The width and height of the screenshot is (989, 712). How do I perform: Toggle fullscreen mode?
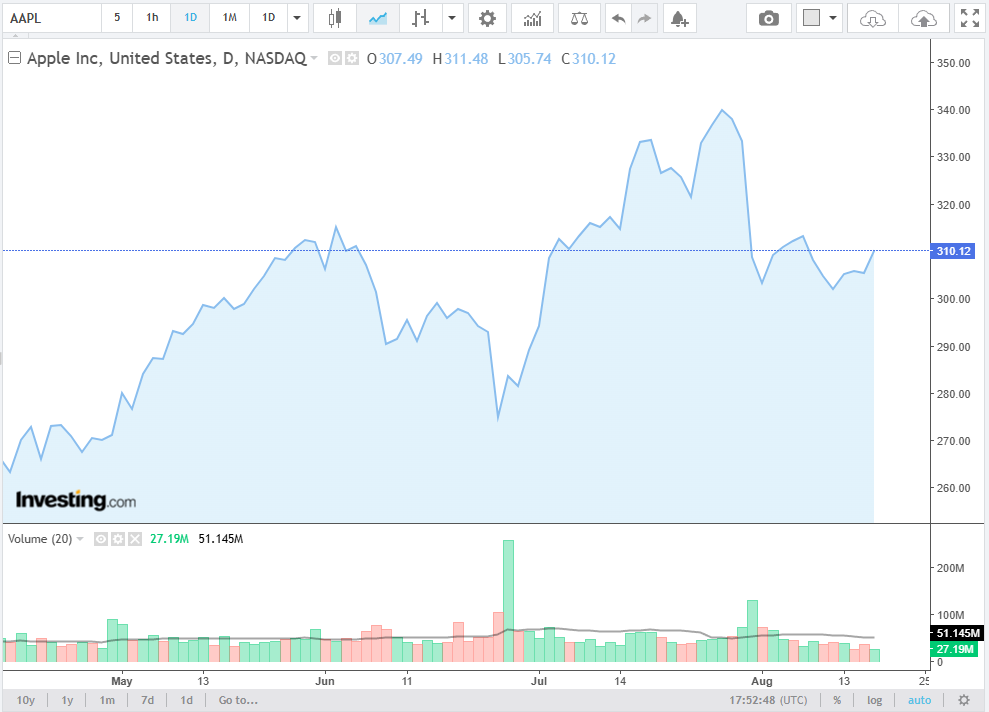[970, 18]
